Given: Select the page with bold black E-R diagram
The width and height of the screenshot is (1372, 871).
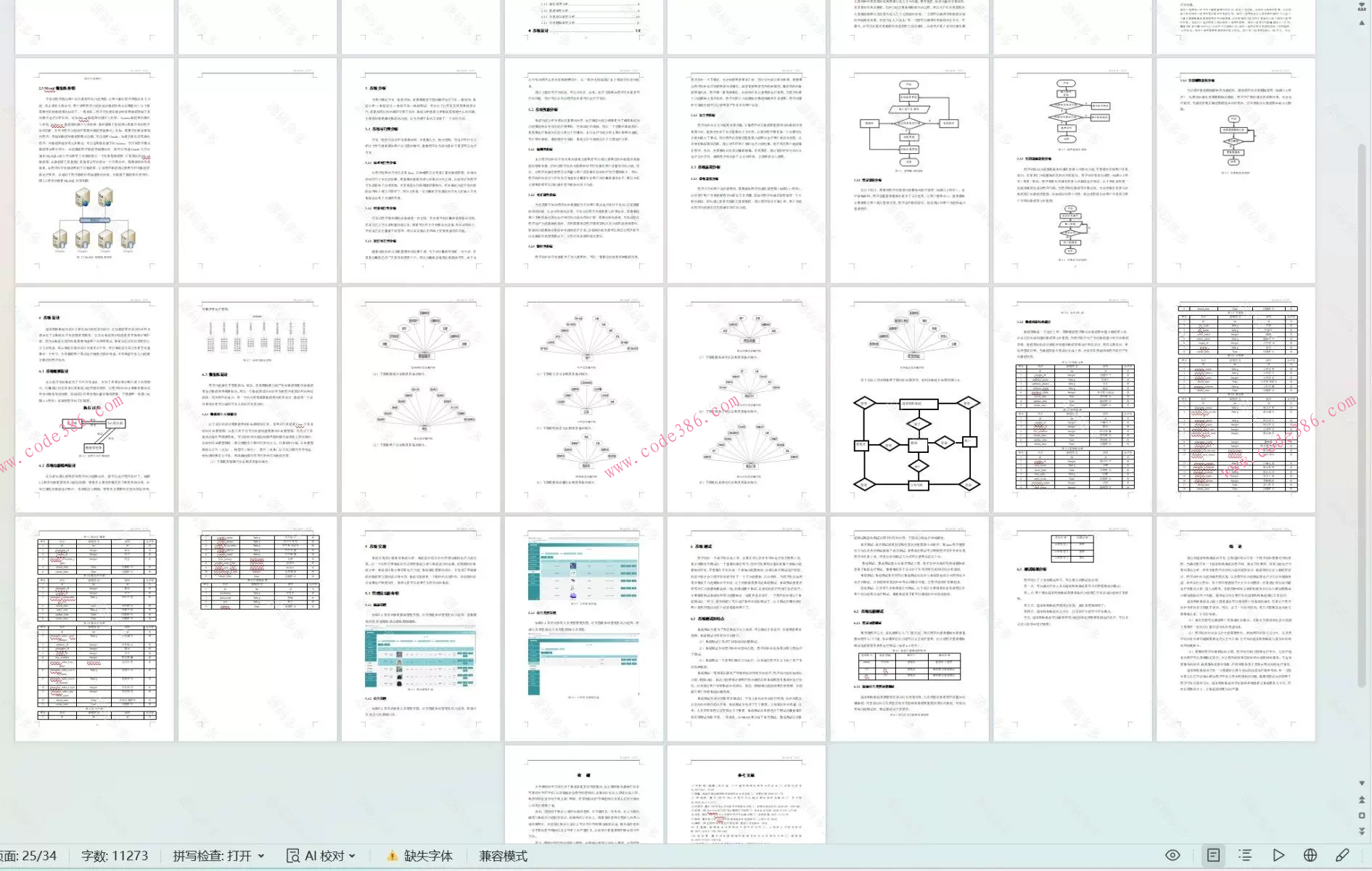Looking at the screenshot, I should tap(910, 400).
